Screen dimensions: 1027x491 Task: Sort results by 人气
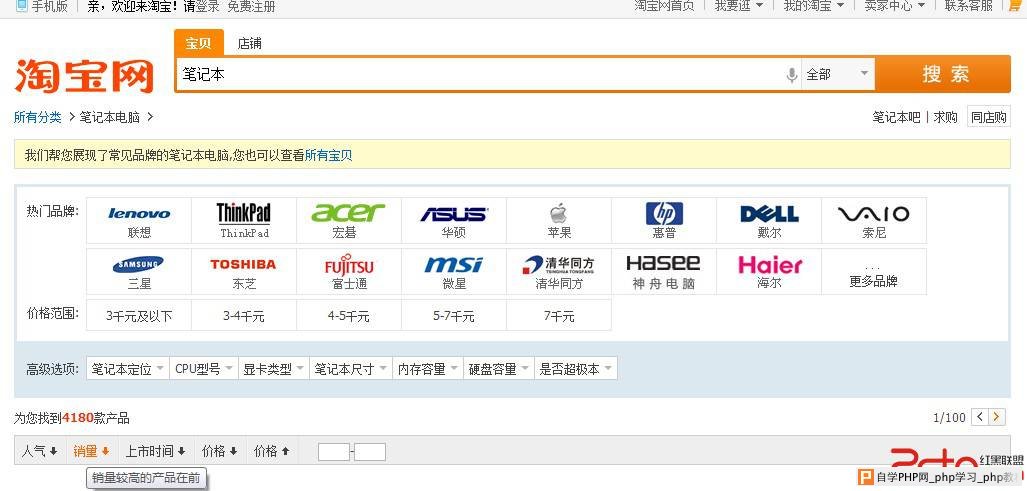[39, 451]
